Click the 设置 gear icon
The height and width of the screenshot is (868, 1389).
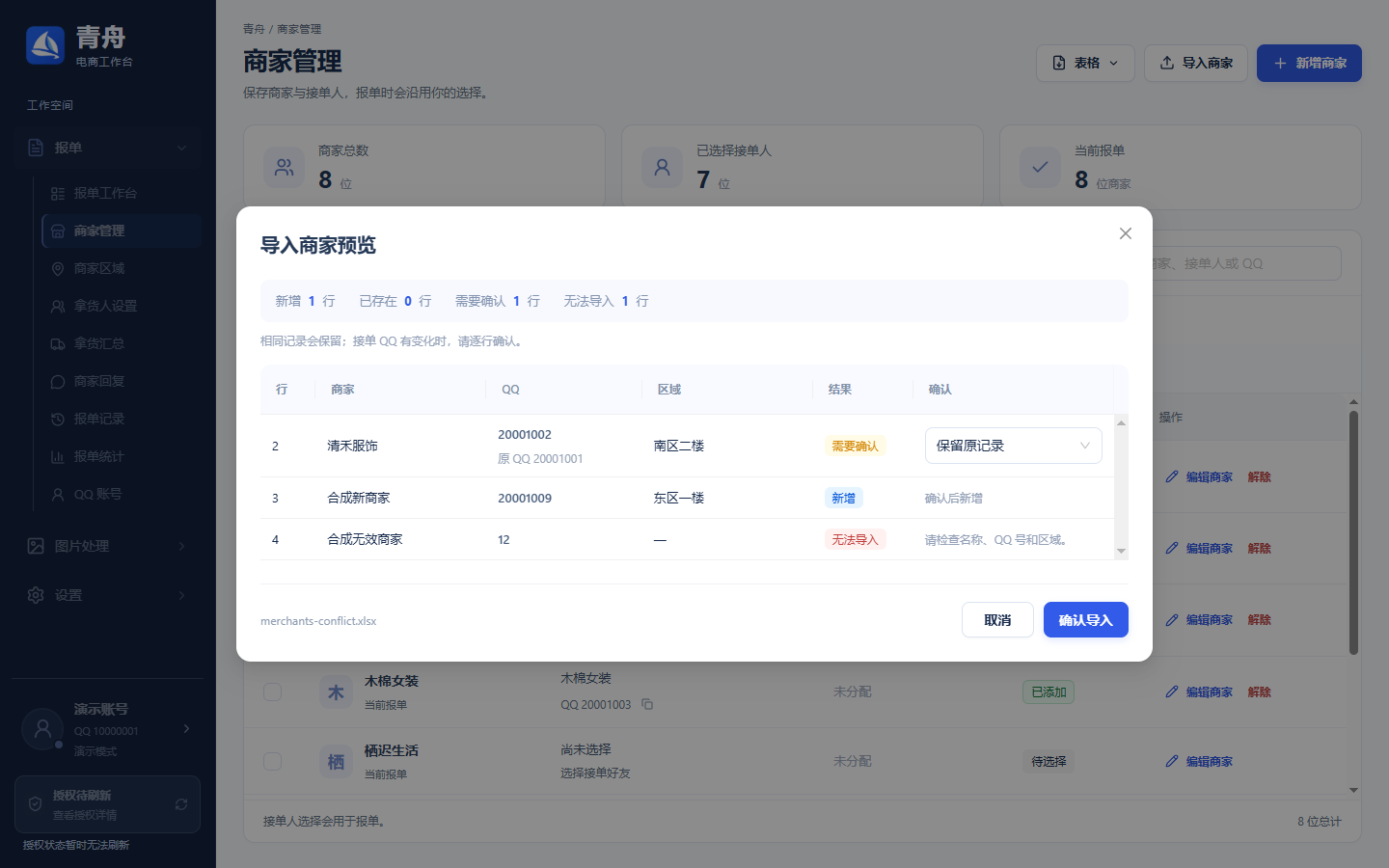[x=36, y=595]
